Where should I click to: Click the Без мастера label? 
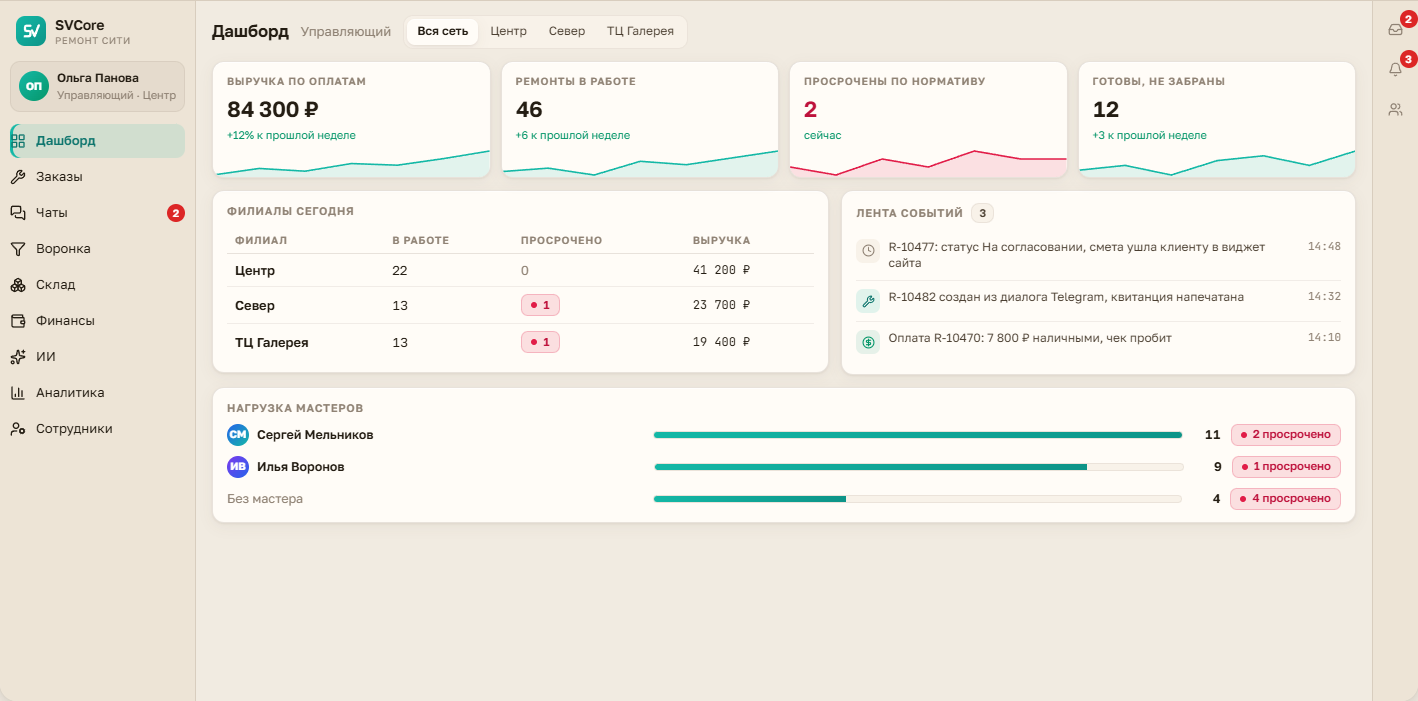coord(265,498)
